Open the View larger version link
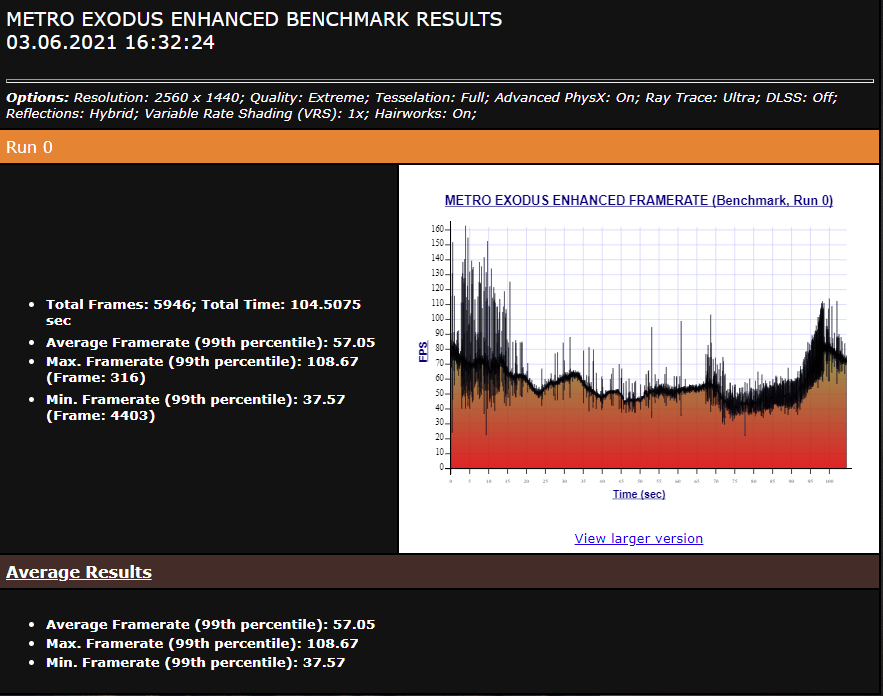The width and height of the screenshot is (883, 696). [x=639, y=538]
